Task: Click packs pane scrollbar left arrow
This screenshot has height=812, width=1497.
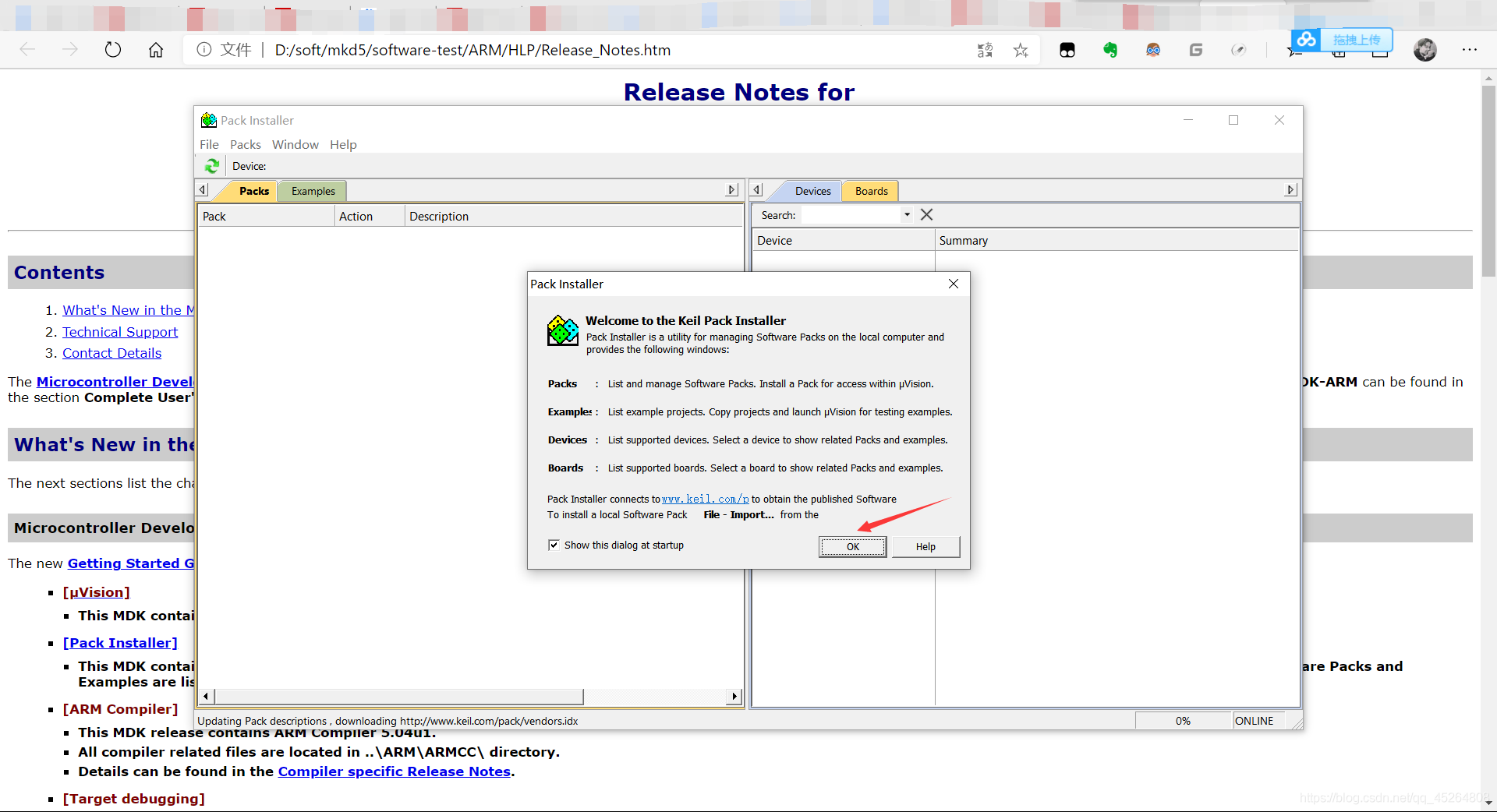Action: tap(205, 696)
